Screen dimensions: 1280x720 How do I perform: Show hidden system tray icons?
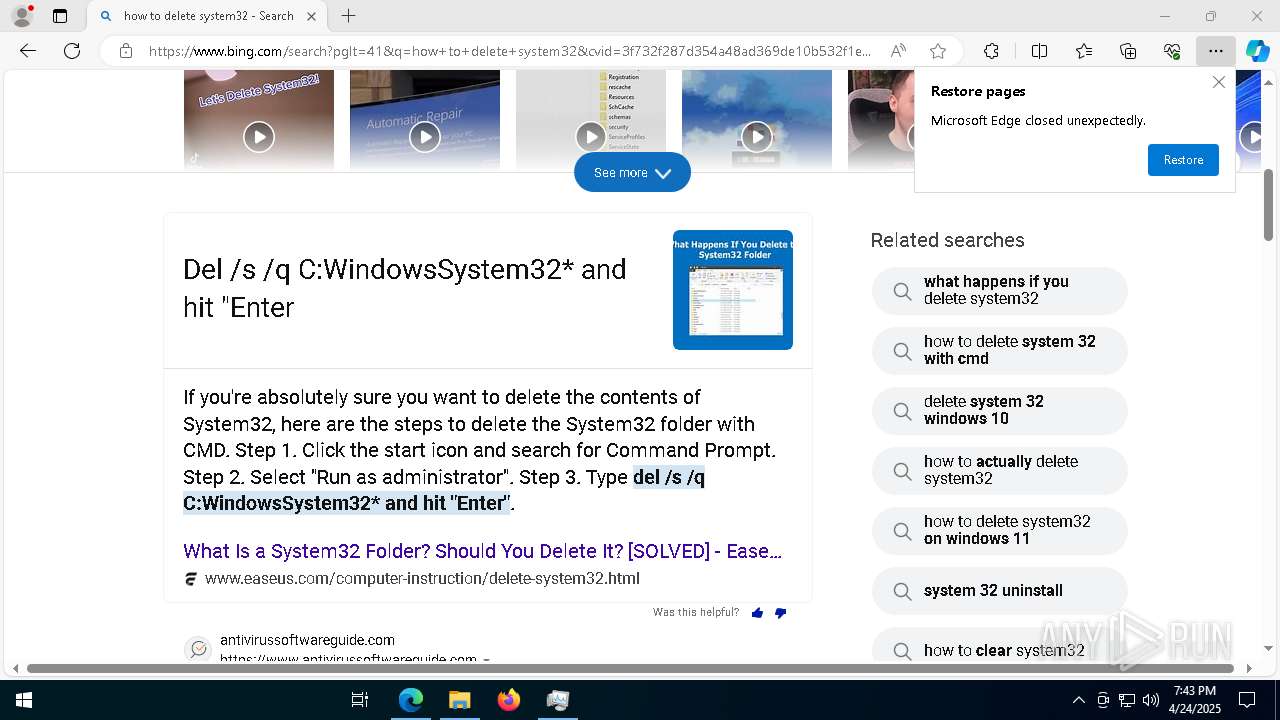pyautogui.click(x=1078, y=700)
